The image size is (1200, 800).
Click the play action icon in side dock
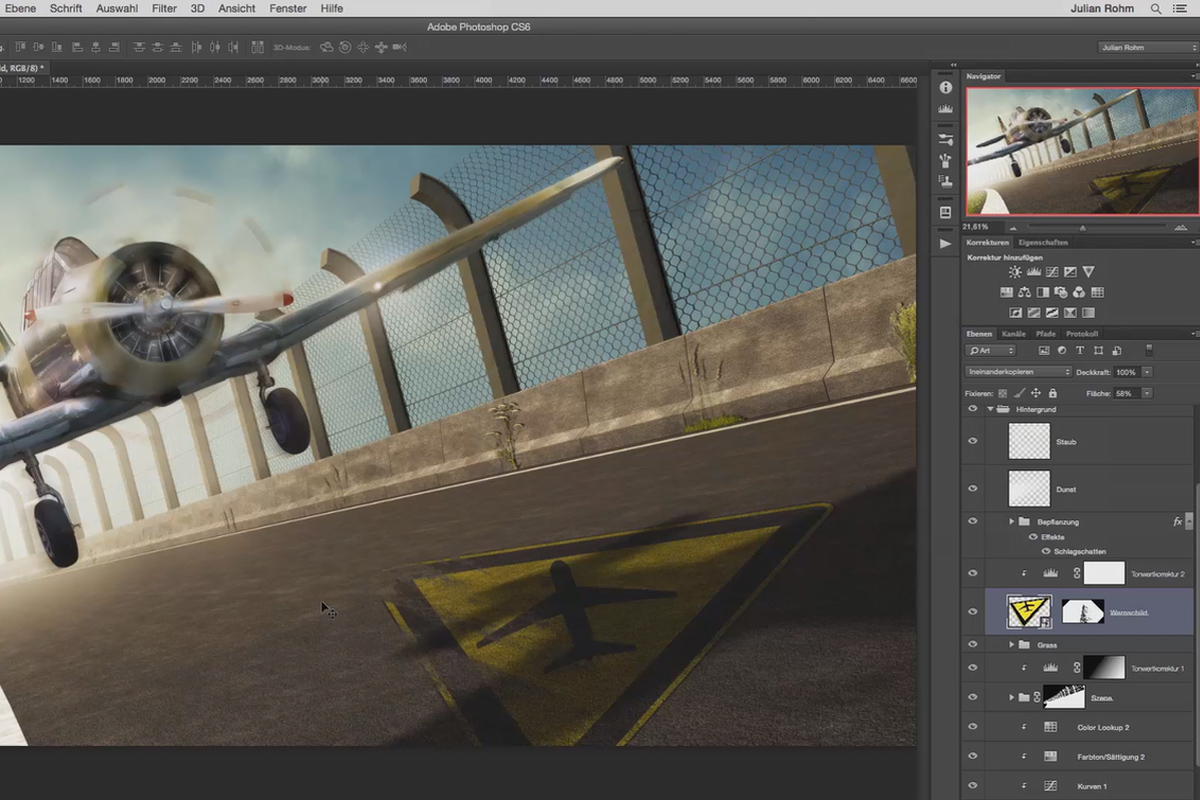(x=946, y=243)
